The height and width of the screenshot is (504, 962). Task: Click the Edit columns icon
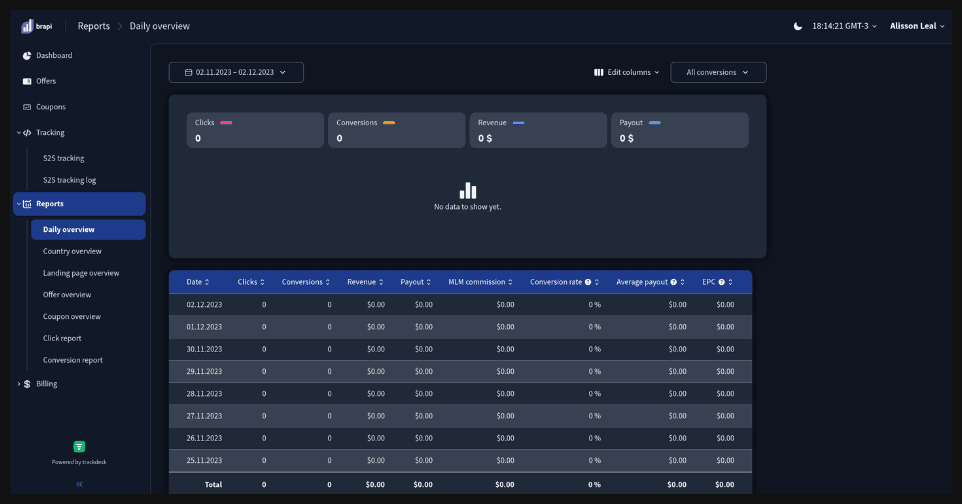click(x=598, y=72)
